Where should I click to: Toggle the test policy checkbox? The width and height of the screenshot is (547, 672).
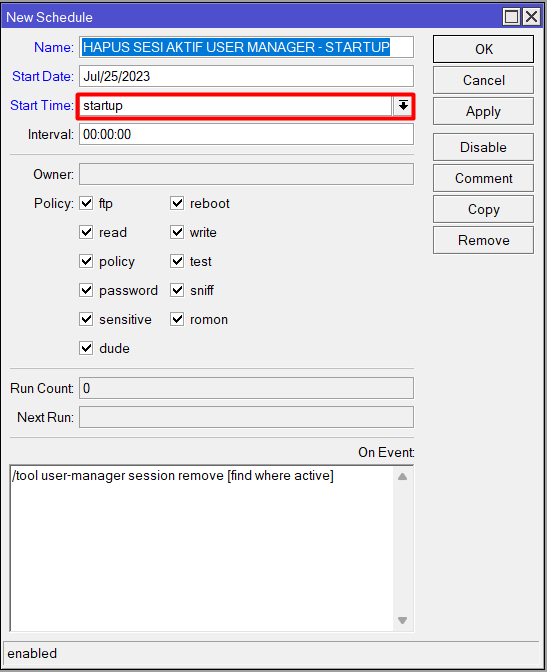click(177, 261)
